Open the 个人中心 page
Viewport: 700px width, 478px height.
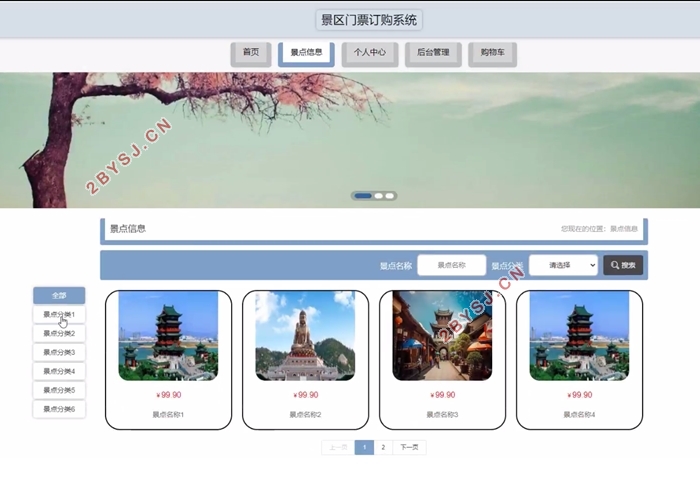(370, 52)
